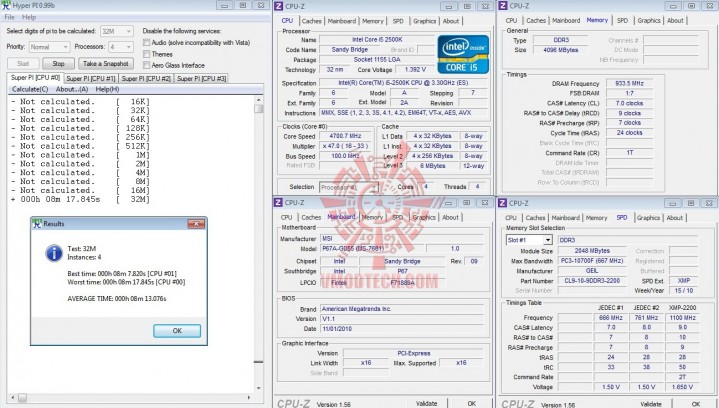
Task: Click the 32M result line 000h 08m 17.845s
Action: [x=80, y=199]
